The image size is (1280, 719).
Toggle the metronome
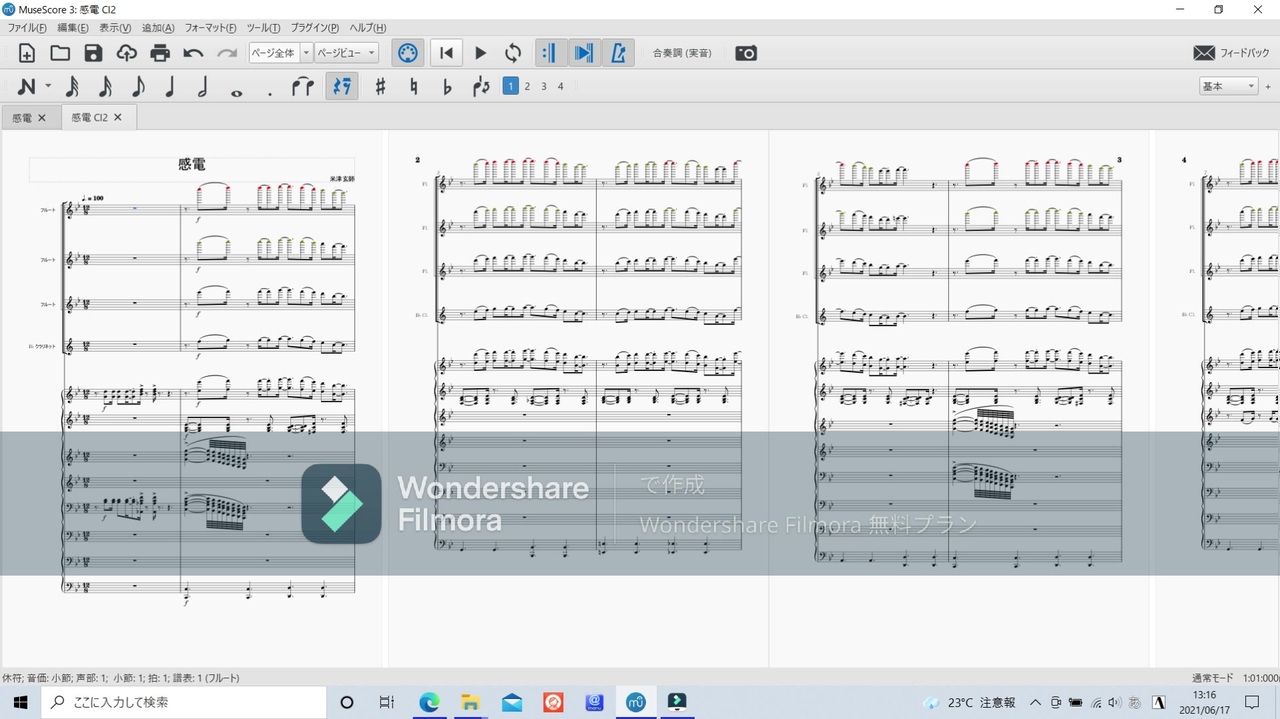[618, 53]
